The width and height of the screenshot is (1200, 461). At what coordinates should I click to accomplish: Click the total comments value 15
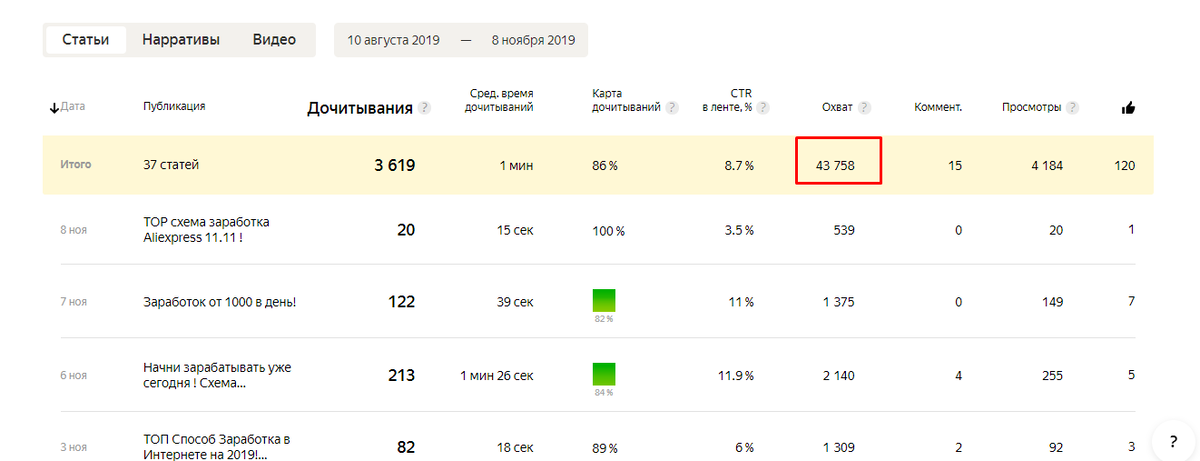click(955, 165)
